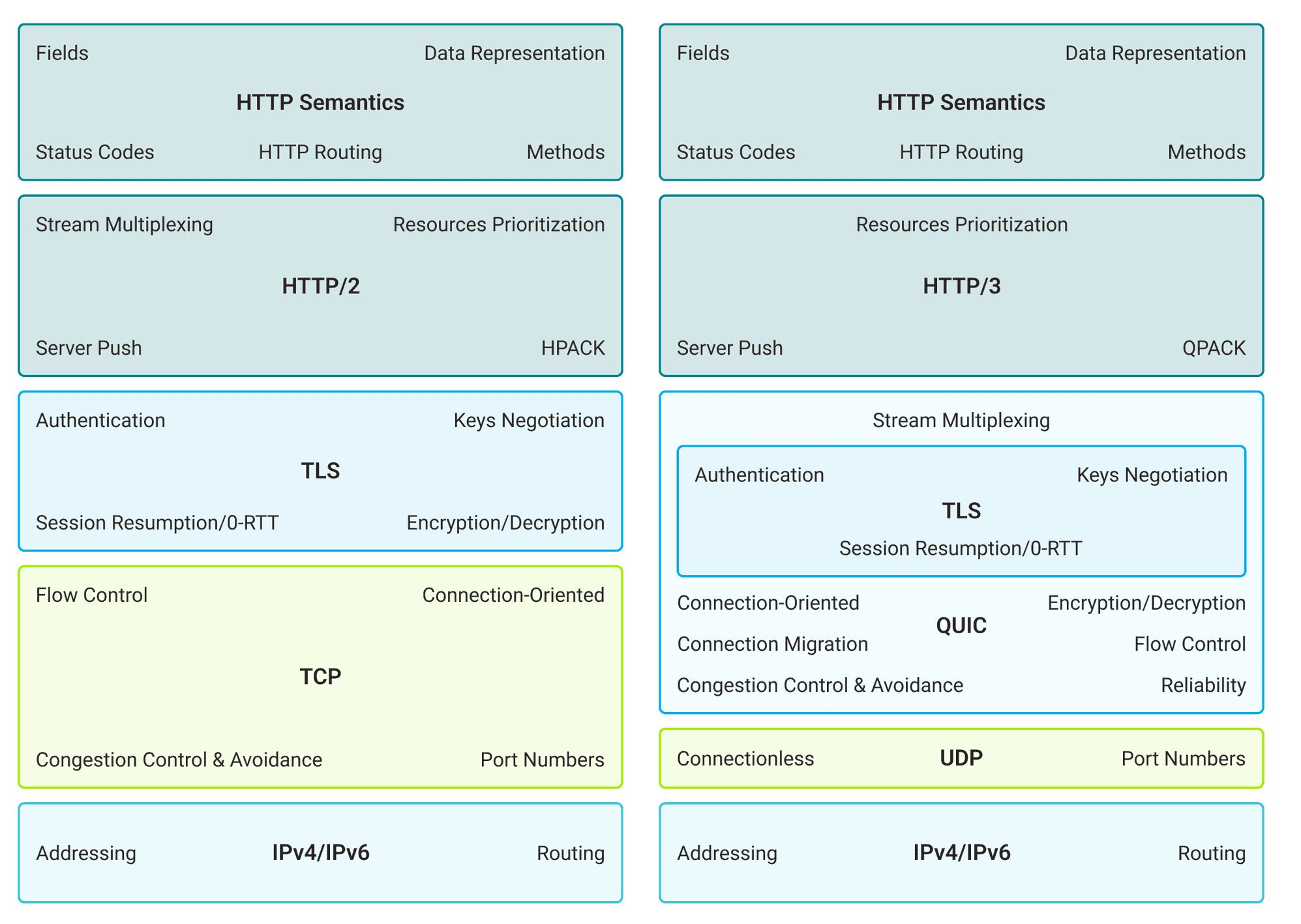This screenshot has width=1301, height=924.
Task: Click the left IPv4/IPv6 layer
Action: click(x=320, y=852)
